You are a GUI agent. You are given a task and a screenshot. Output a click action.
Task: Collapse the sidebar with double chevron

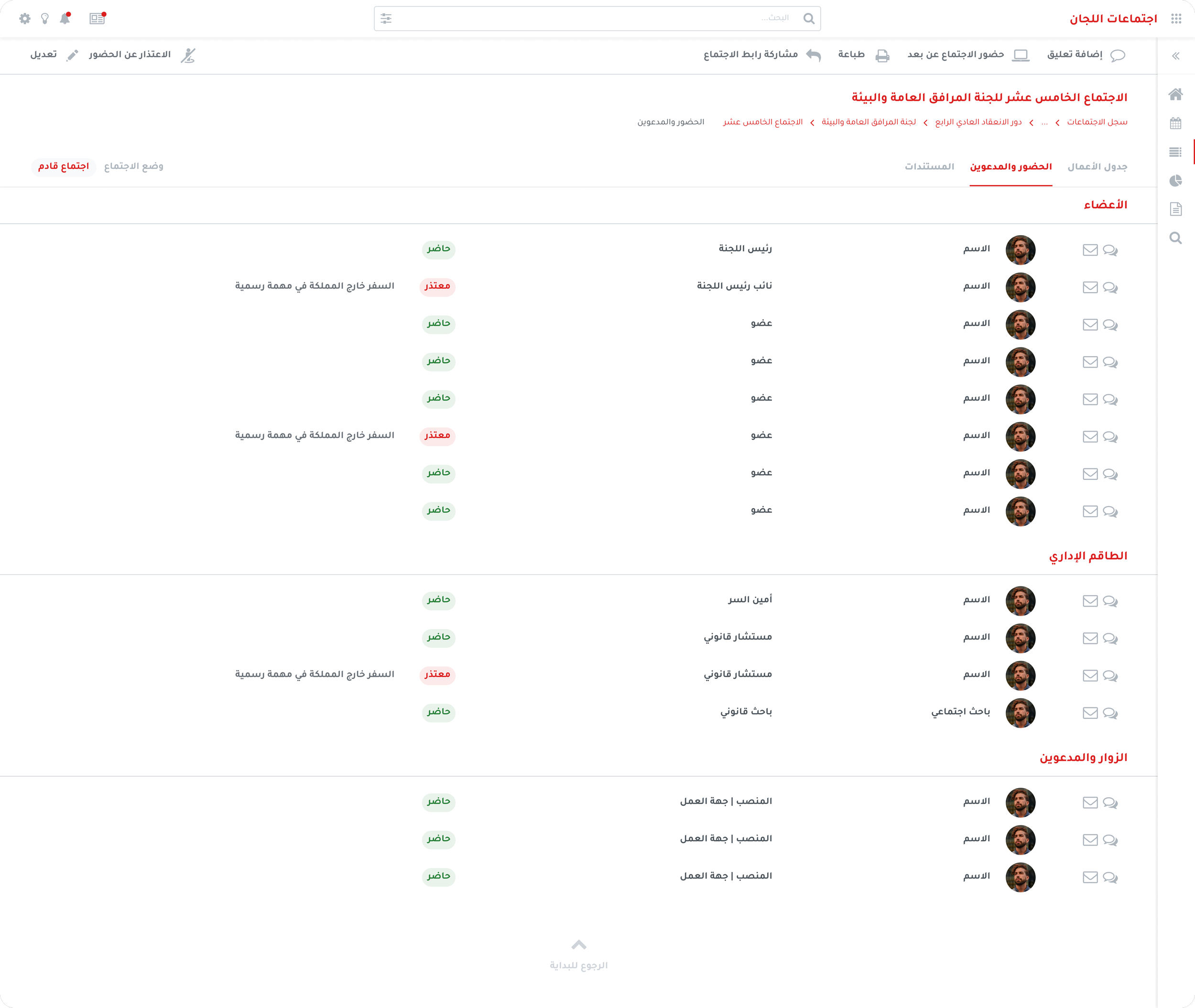[x=1175, y=56]
